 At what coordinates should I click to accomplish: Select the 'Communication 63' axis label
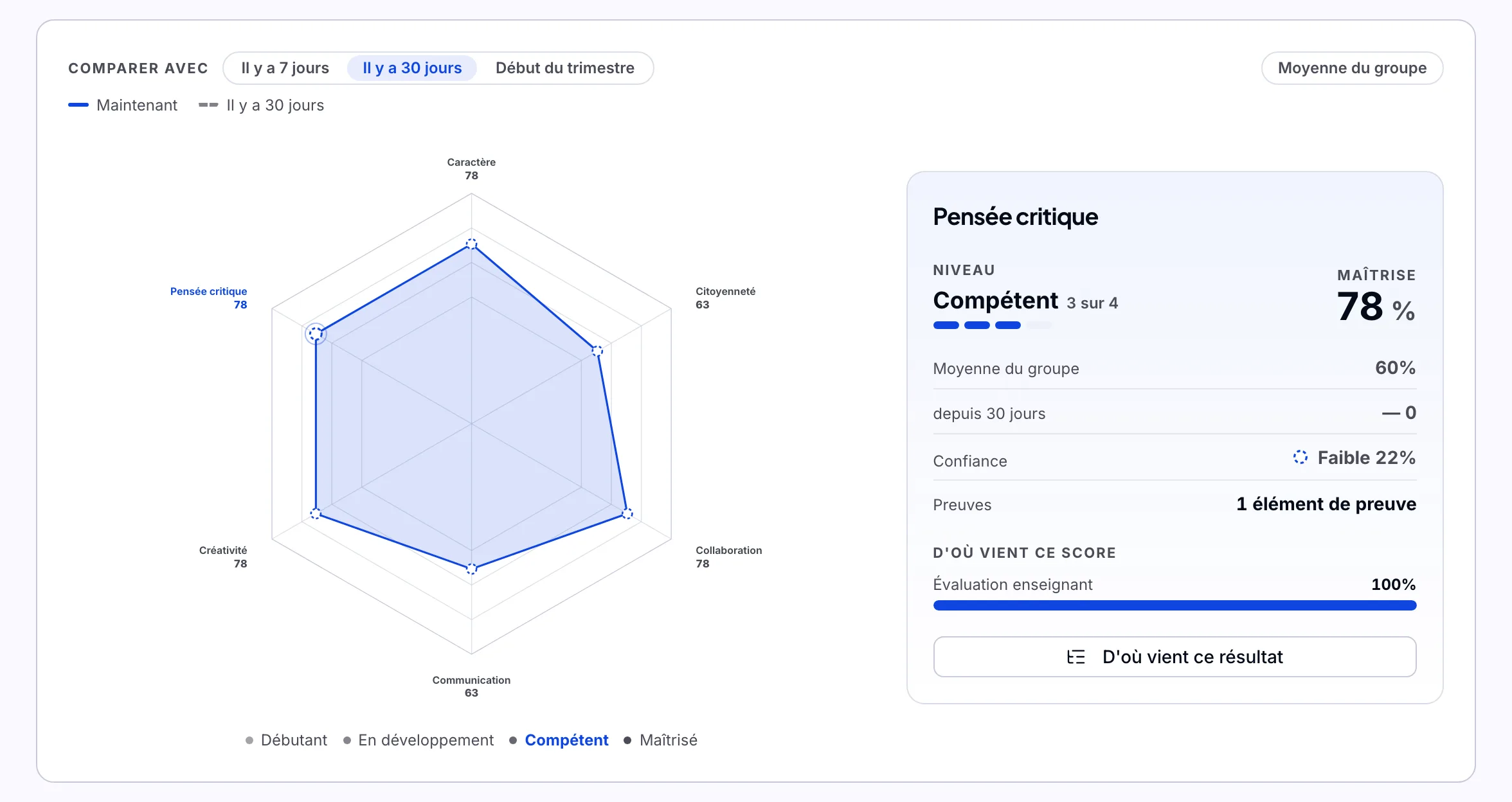(x=471, y=686)
